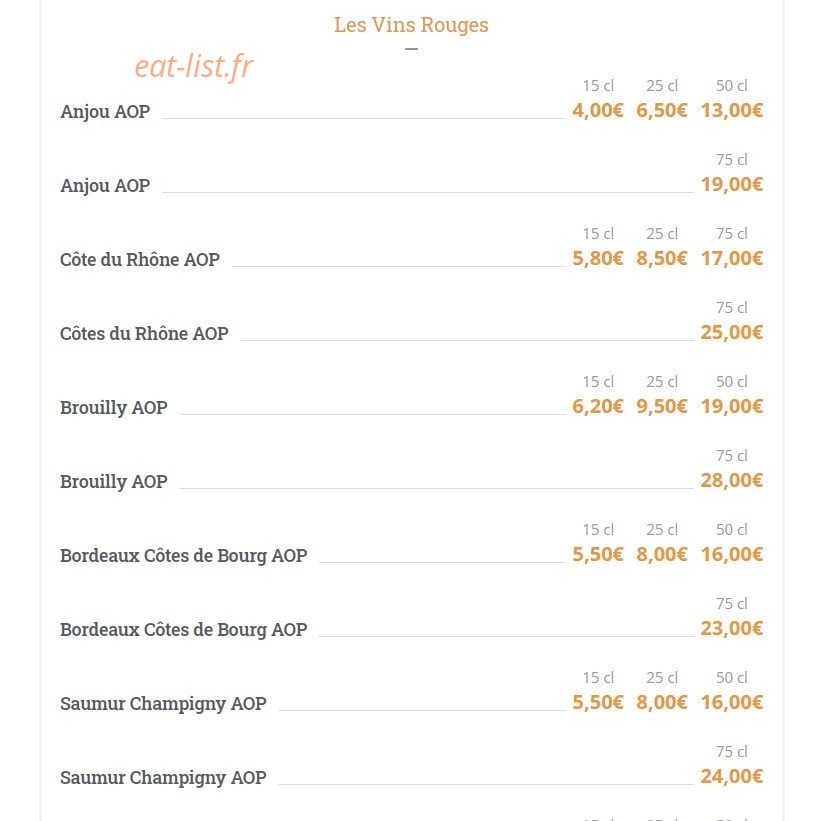Open the eat-list.fr watermark link
The image size is (817, 821).
point(194,66)
